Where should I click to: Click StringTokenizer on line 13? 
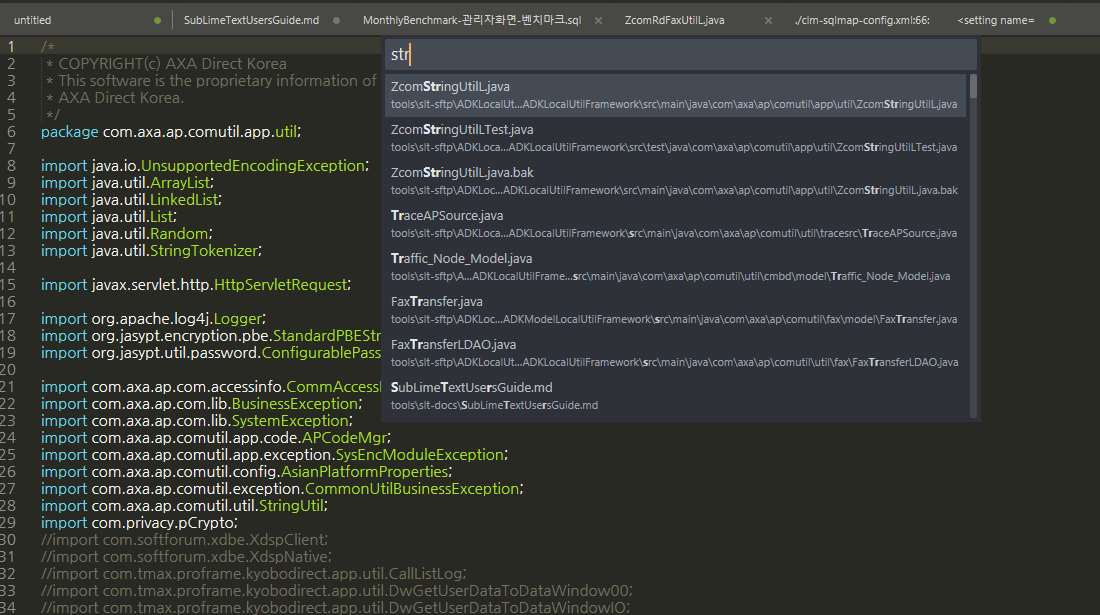click(204, 251)
